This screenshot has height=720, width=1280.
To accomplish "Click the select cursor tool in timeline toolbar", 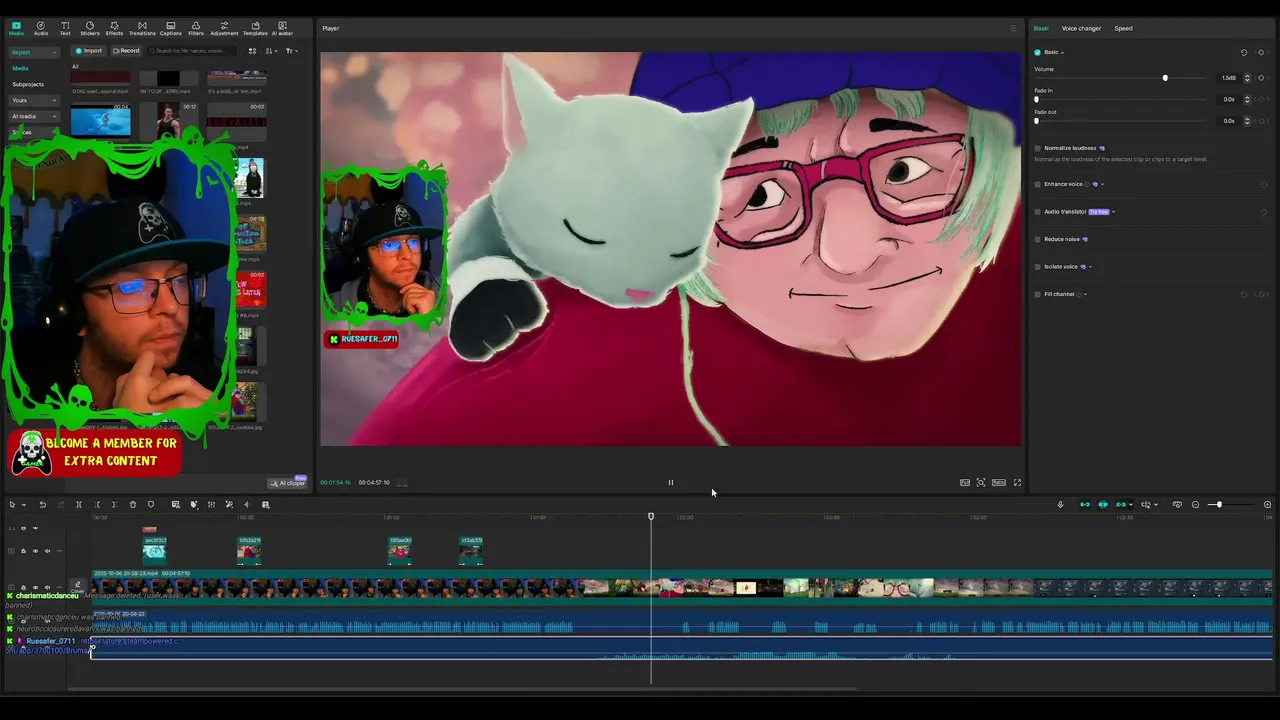I will [12, 504].
